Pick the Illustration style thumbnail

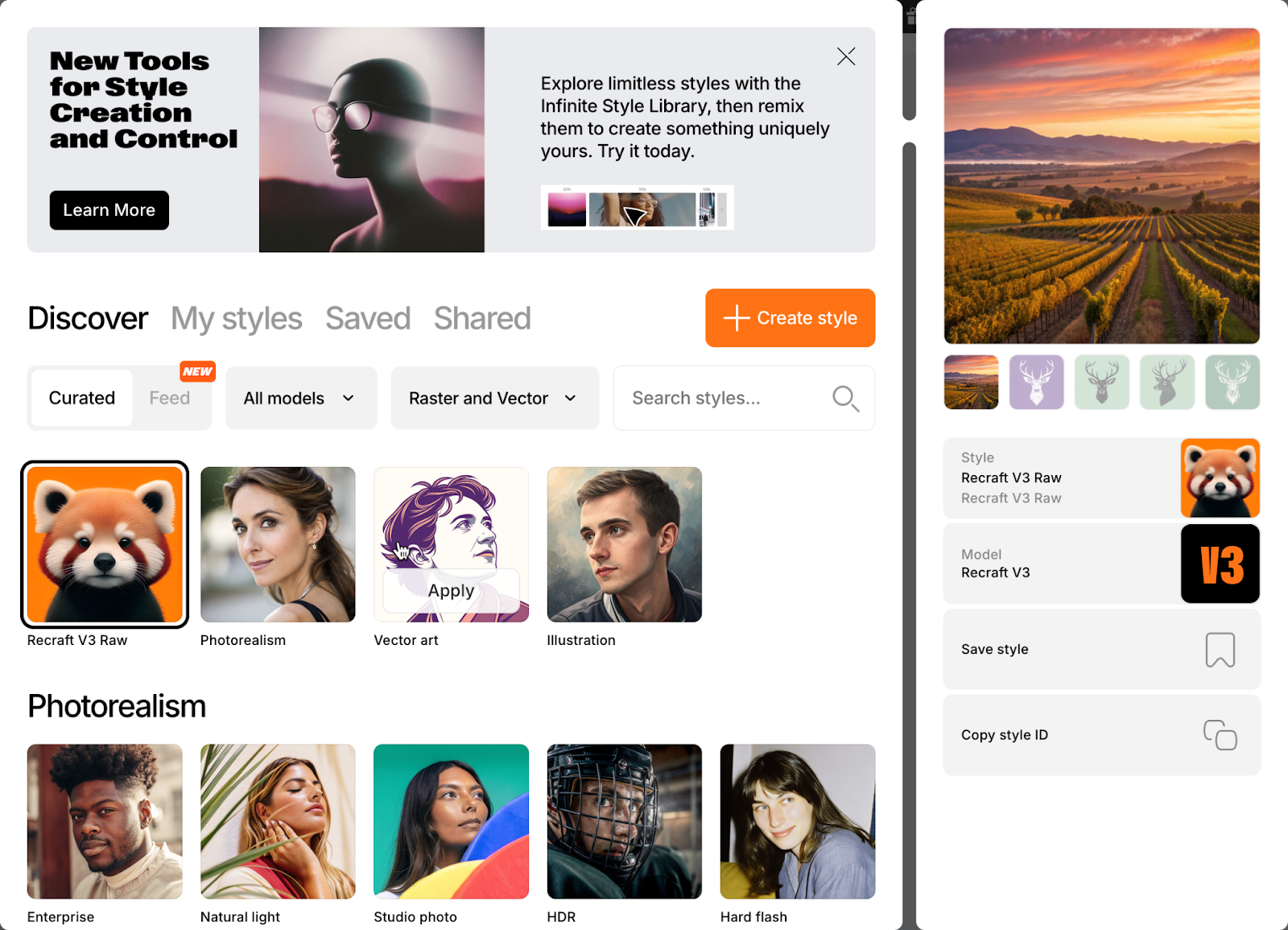tap(624, 544)
